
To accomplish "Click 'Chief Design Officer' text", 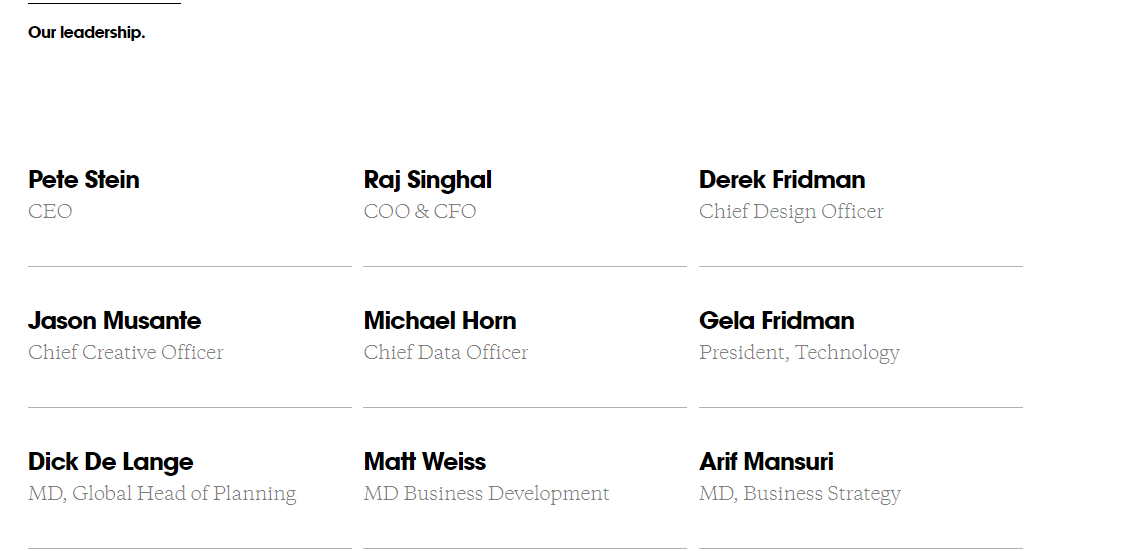I will (x=791, y=212).
